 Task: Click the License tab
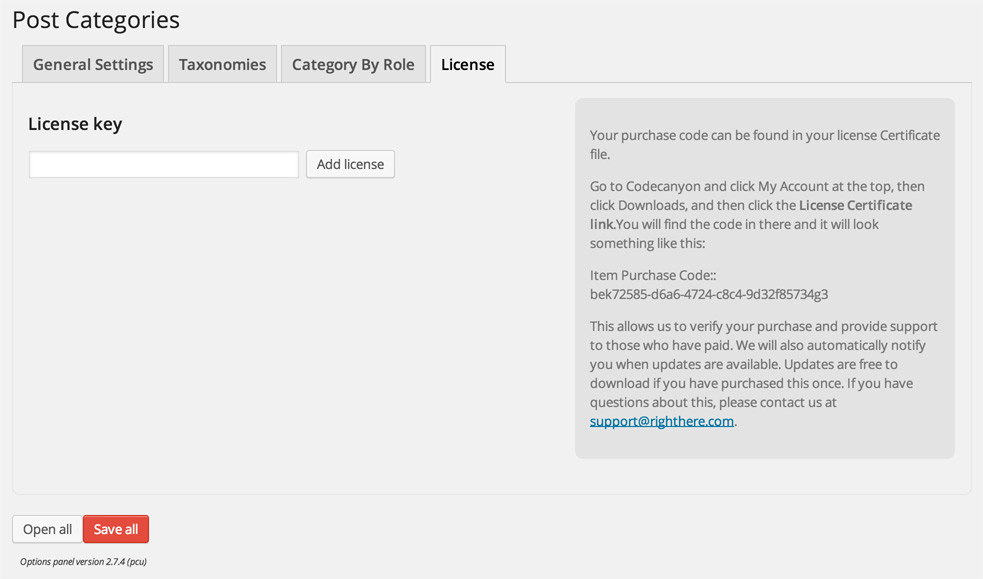pos(468,64)
